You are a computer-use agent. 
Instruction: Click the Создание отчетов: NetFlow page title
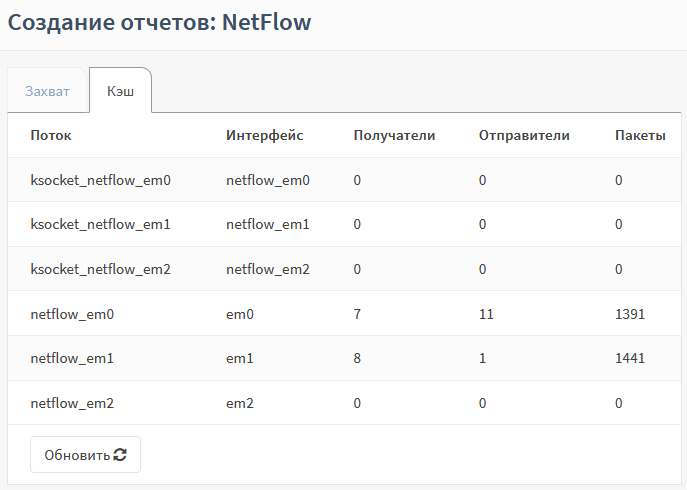(x=159, y=22)
